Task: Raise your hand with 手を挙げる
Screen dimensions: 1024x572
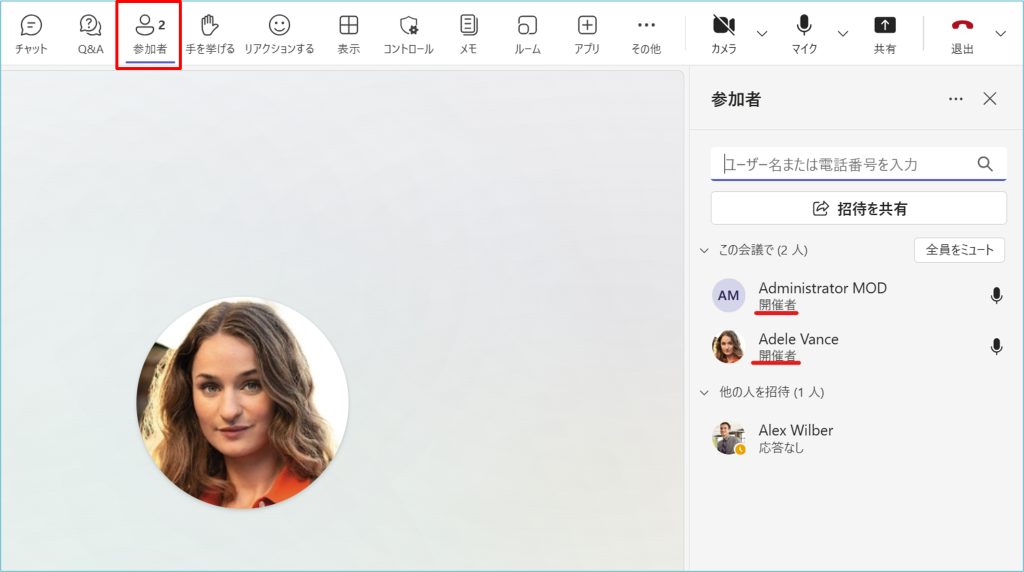Action: 210,34
